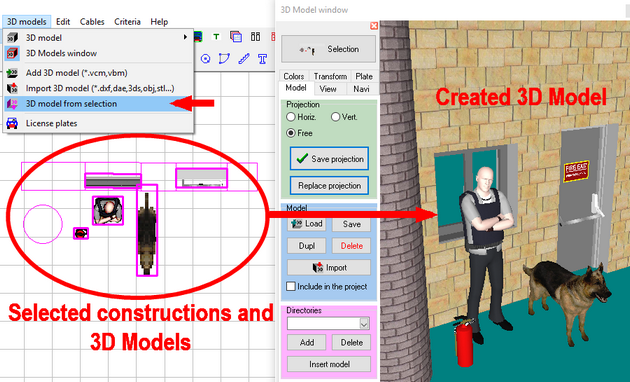
Task: Open the Edit menu
Action: pyautogui.click(x=63, y=22)
